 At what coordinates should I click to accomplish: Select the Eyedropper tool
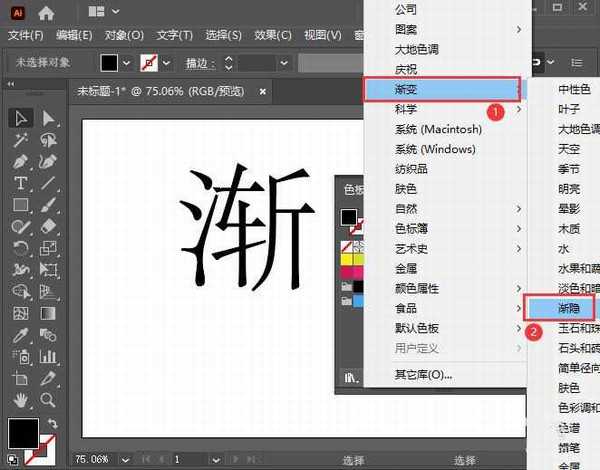click(20, 335)
